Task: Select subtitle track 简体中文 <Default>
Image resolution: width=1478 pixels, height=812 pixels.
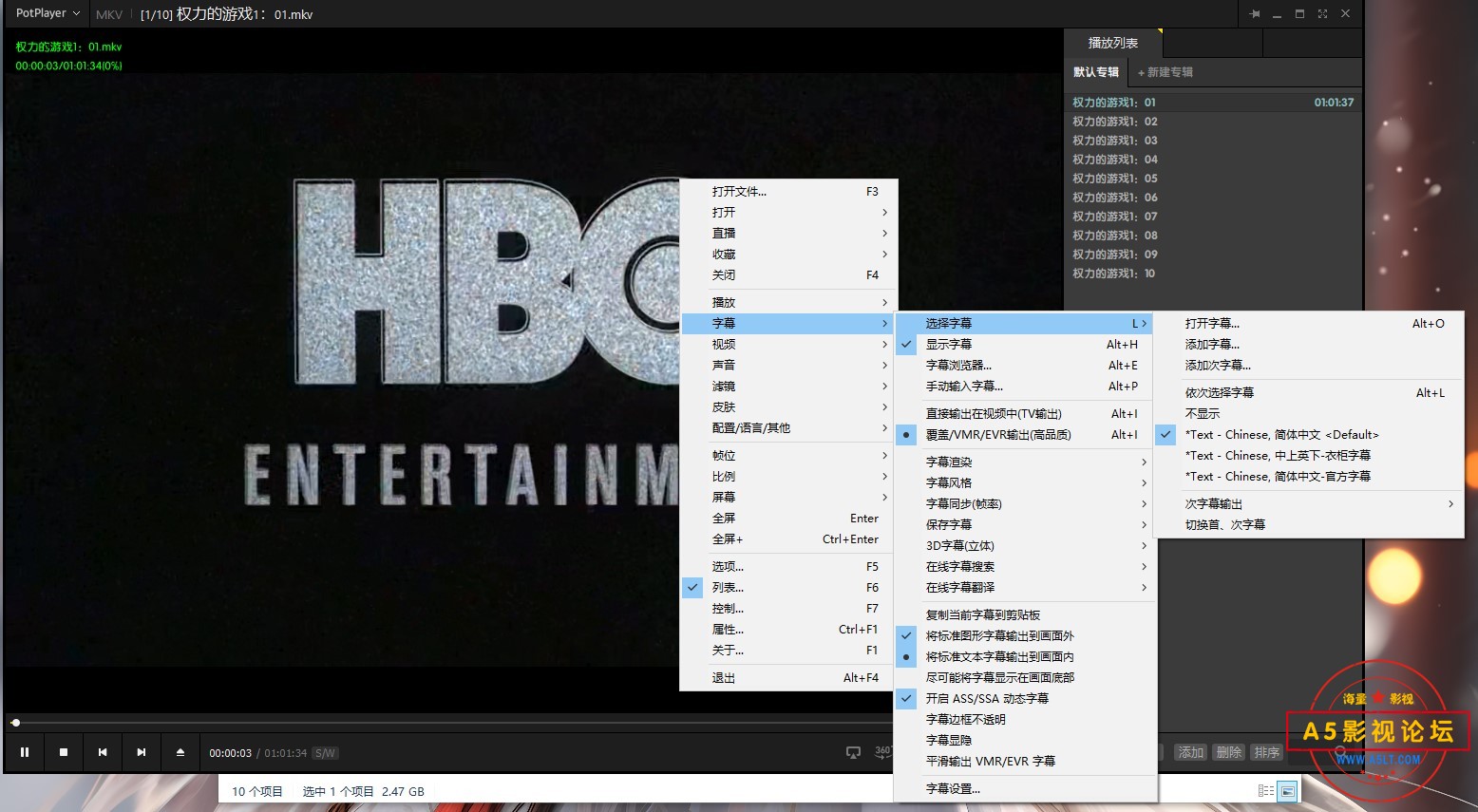Action: [1310, 434]
